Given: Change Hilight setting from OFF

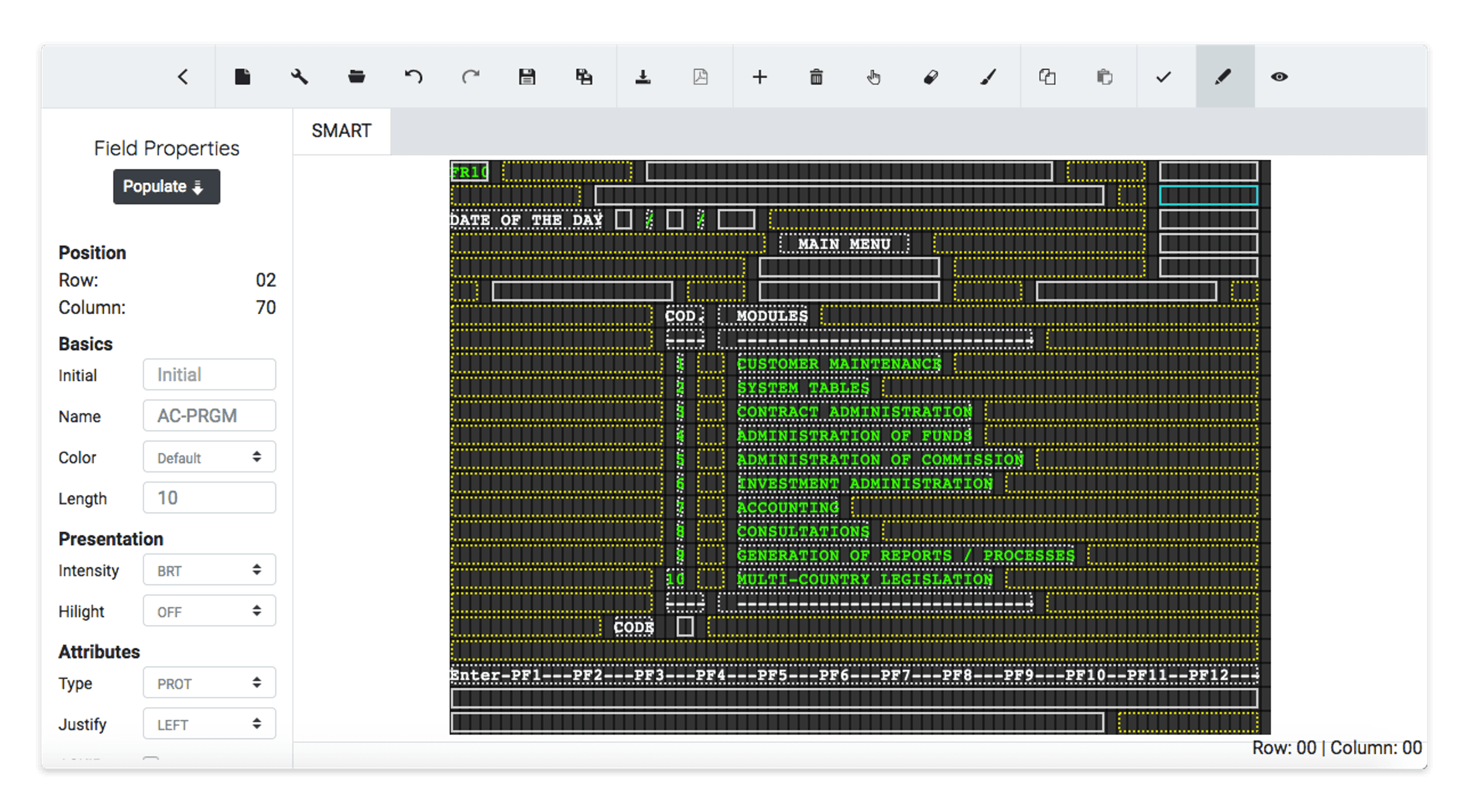Looking at the screenshot, I should pos(209,611).
